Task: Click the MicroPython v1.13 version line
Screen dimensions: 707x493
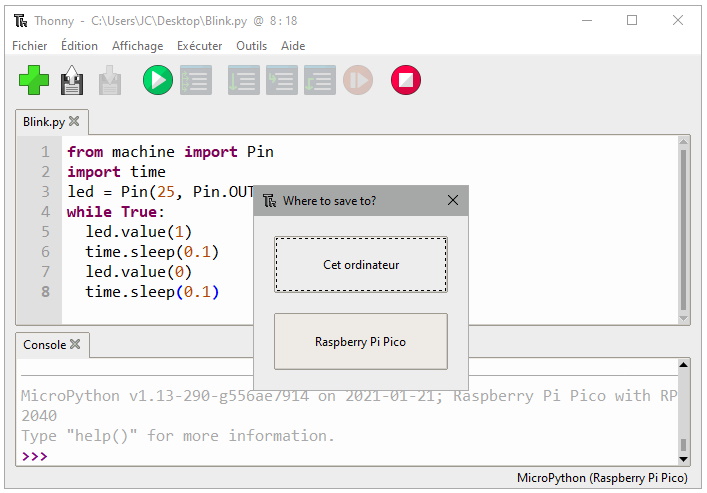Action: tap(349, 396)
